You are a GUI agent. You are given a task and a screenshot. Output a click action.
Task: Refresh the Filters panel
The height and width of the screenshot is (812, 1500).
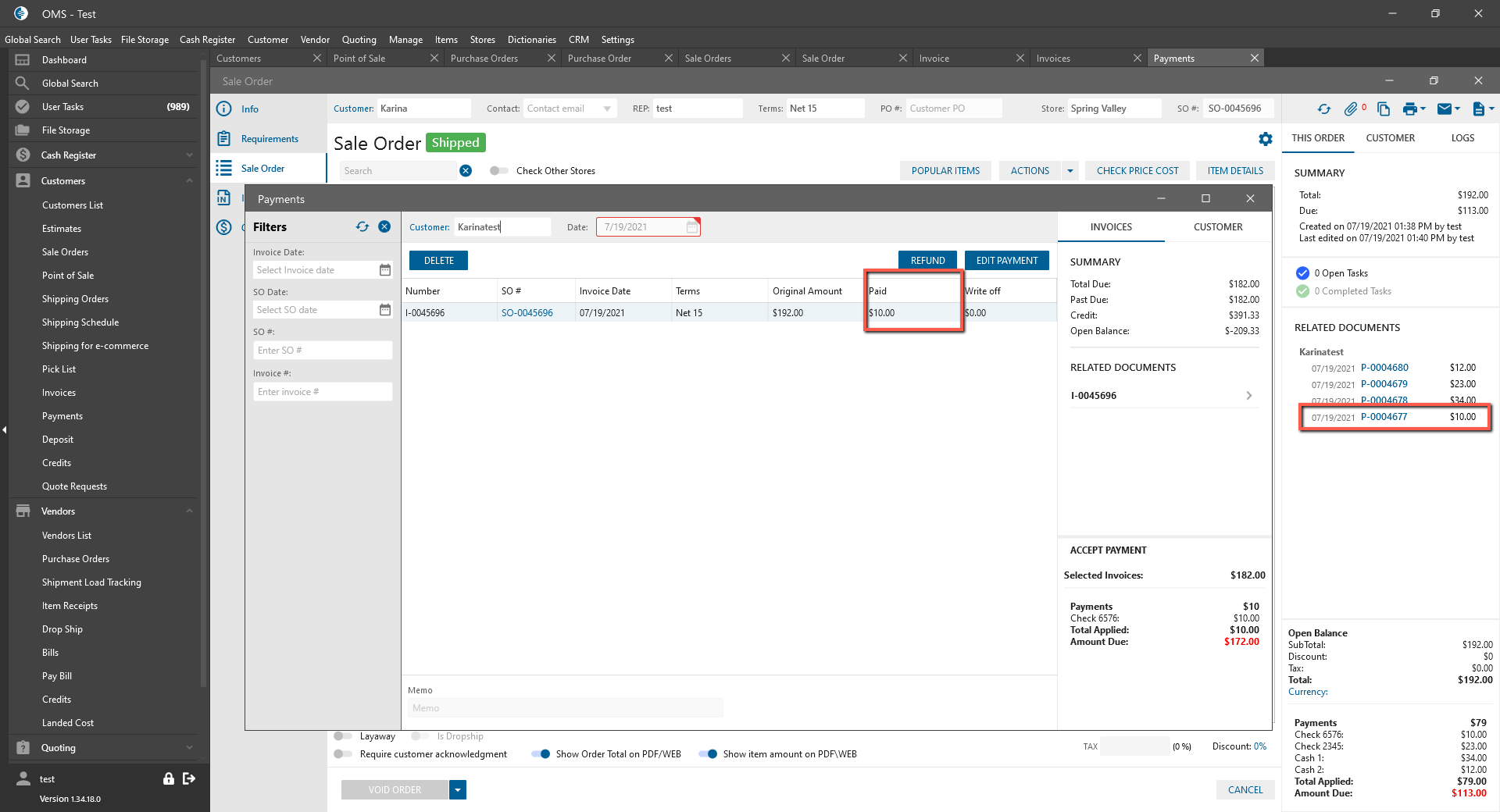362,226
